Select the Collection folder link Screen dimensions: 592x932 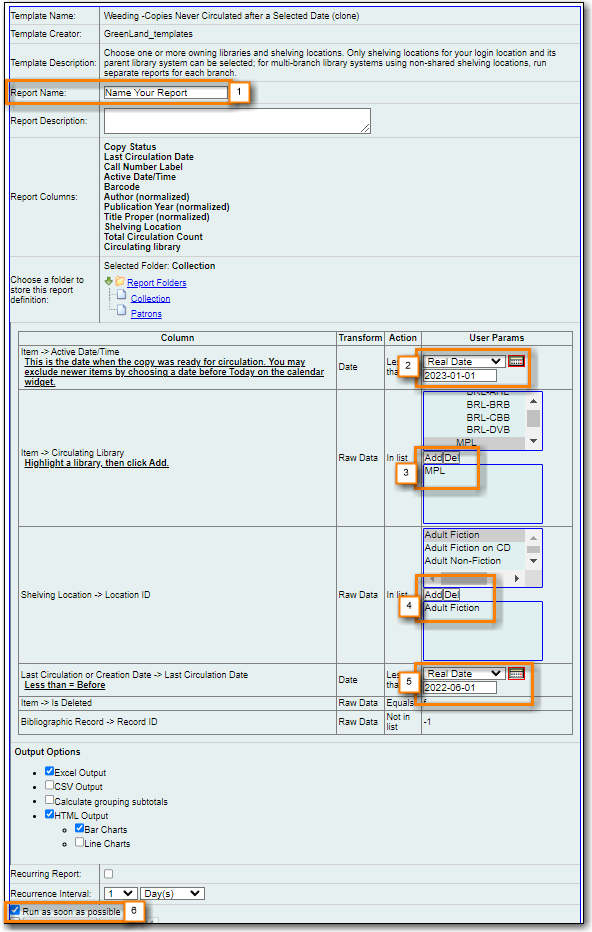[x=150, y=298]
